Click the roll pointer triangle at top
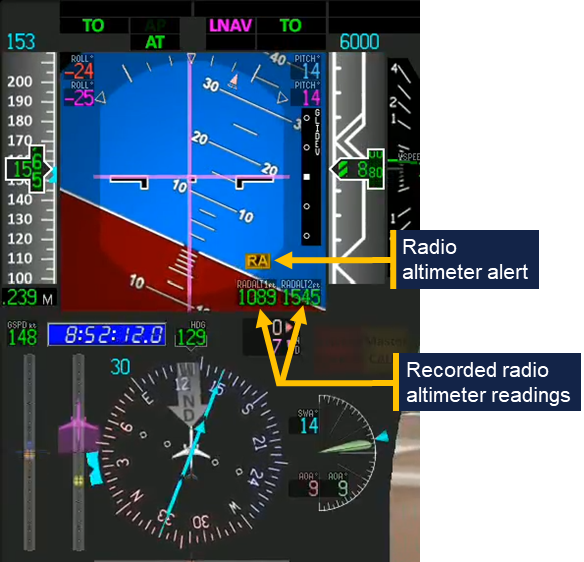Viewport: 584px width, 562px height. pos(191,58)
